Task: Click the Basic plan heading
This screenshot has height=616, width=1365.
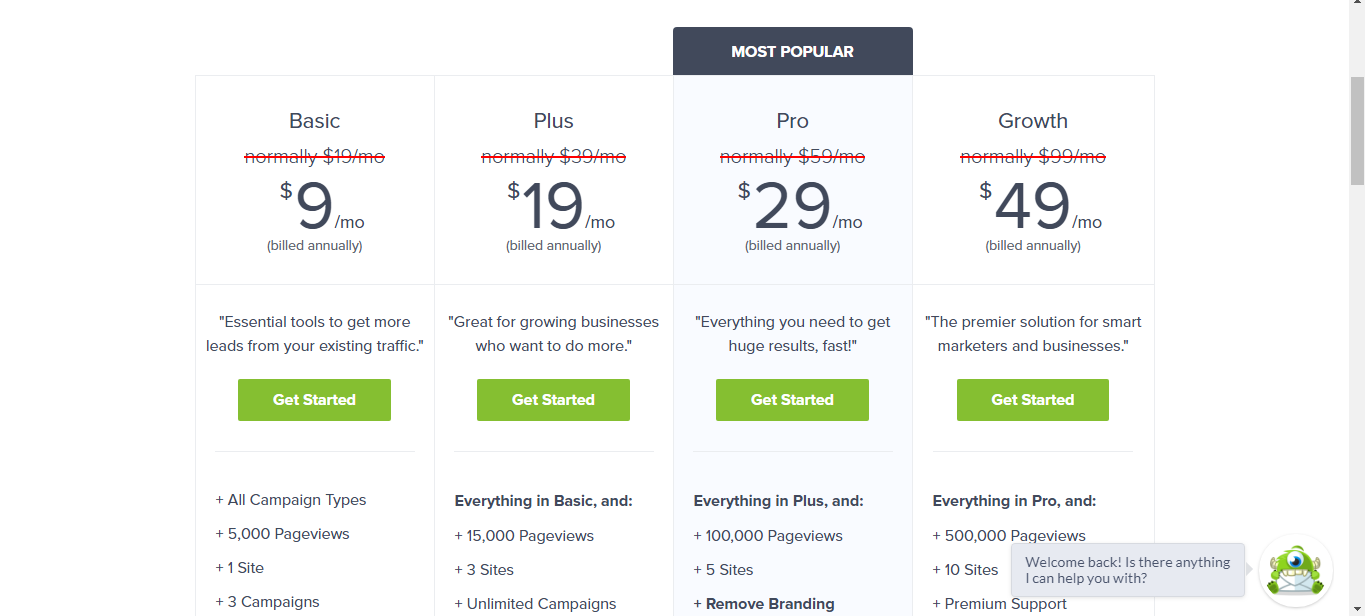Action: (314, 121)
